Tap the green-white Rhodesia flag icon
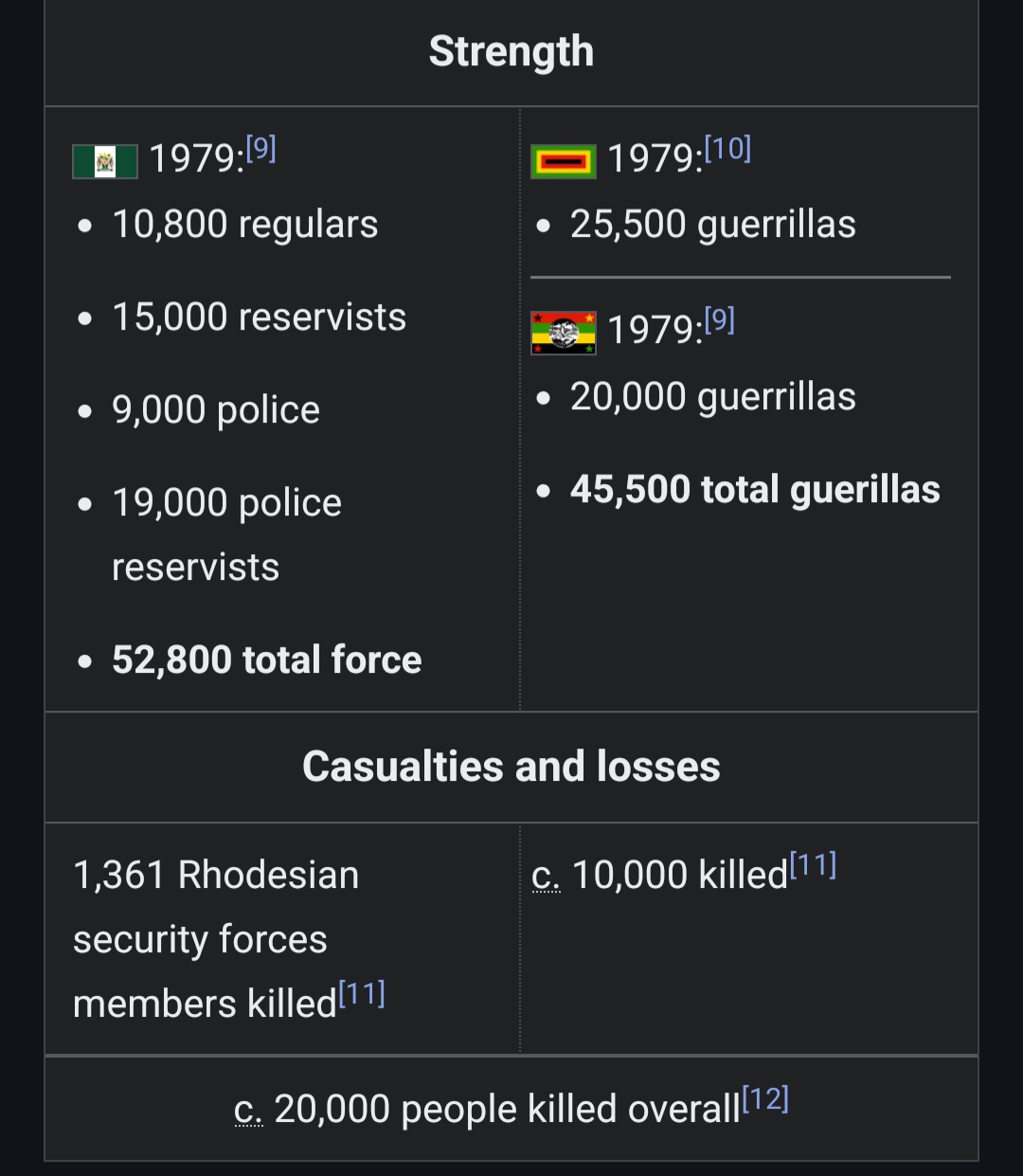The height and width of the screenshot is (1176, 1023). 105,161
